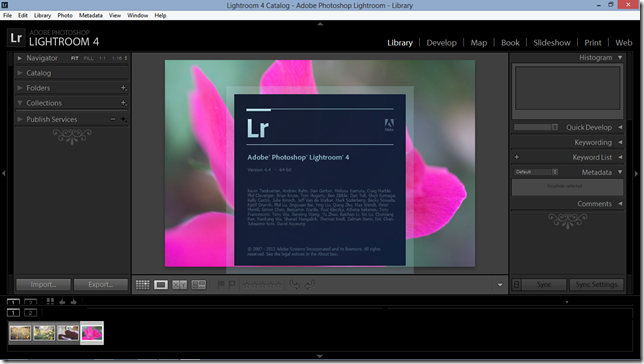Open Compare view XY icon
644x364 pixels.
[x=179, y=284]
